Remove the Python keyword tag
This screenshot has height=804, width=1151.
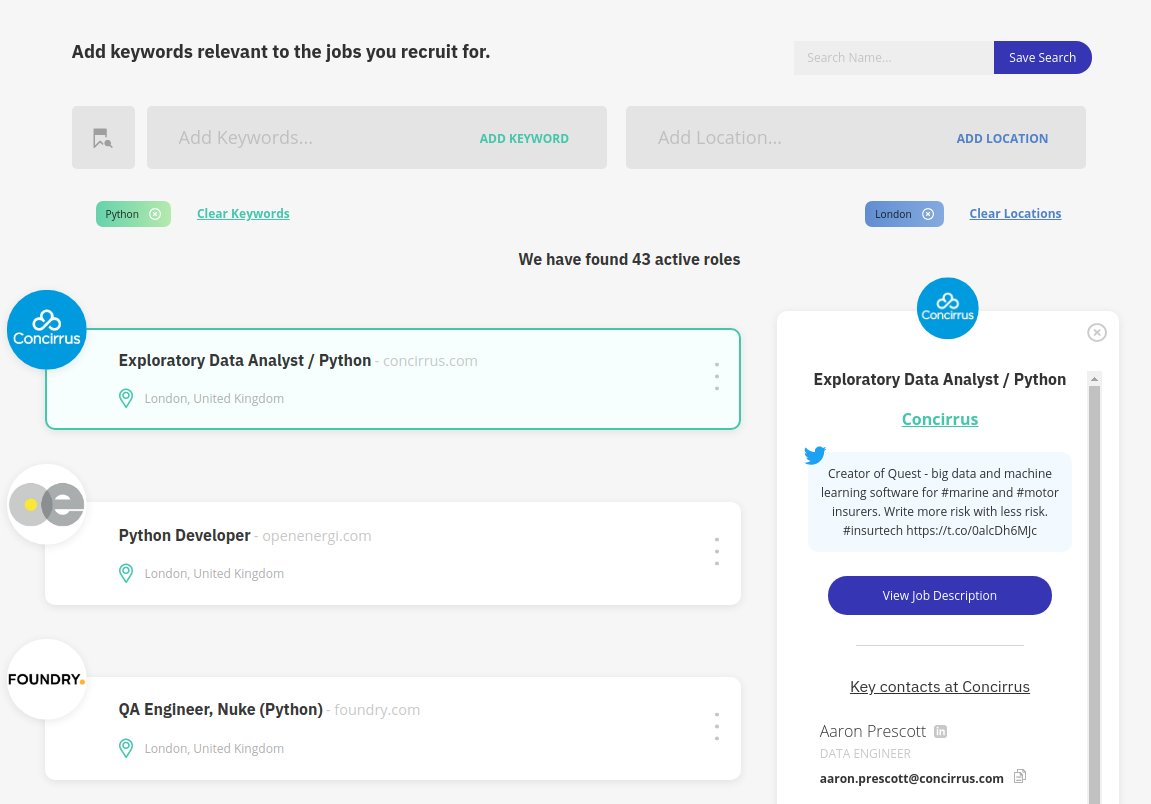(155, 214)
